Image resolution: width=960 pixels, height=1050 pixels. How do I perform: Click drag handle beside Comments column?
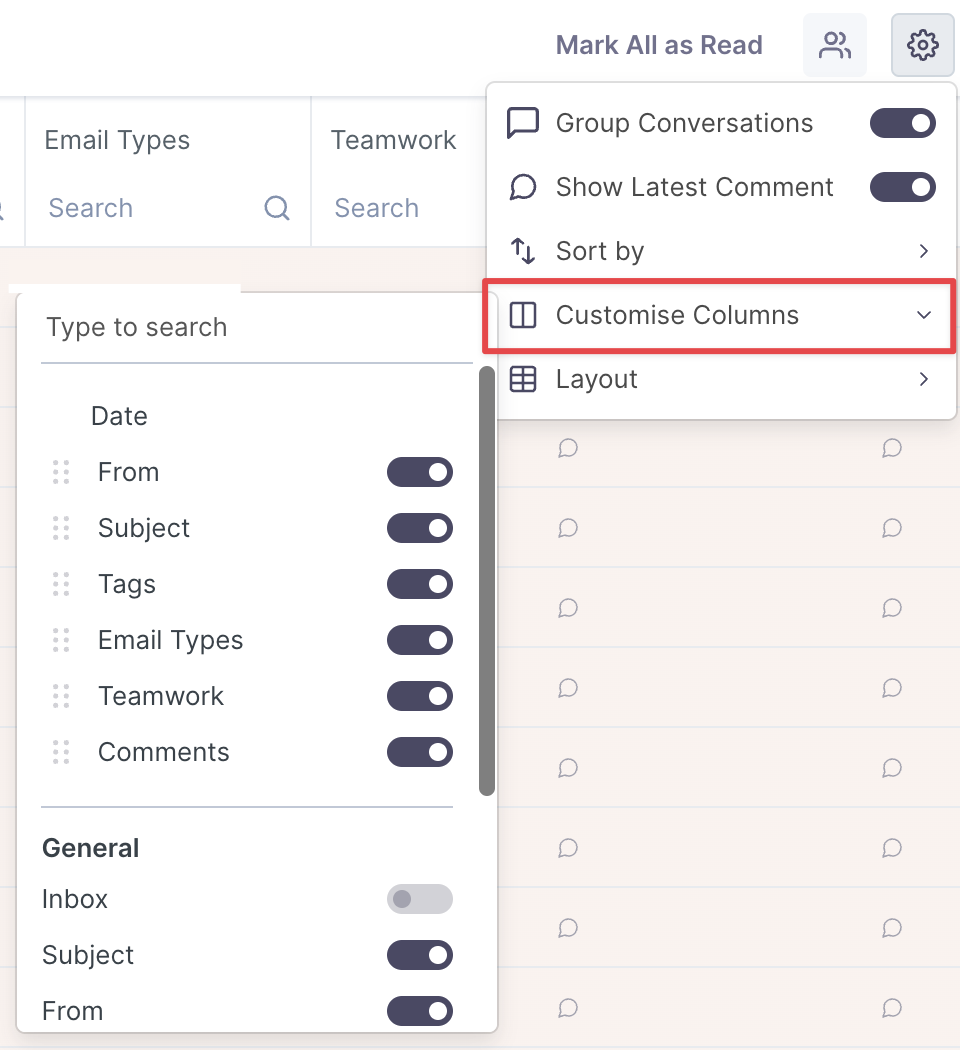pyautogui.click(x=61, y=752)
